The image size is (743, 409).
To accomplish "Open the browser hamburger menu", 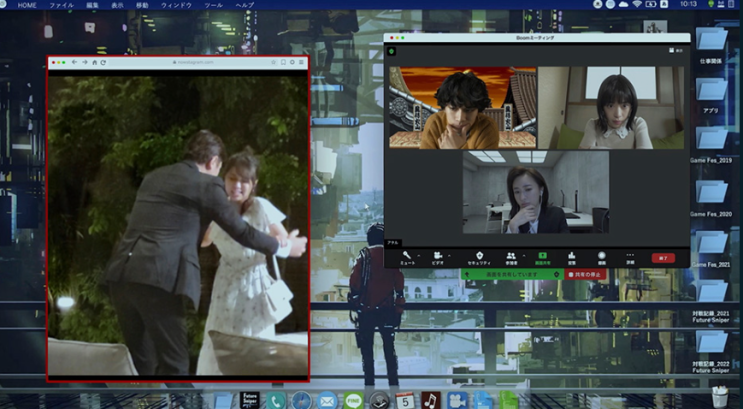I will pos(301,62).
